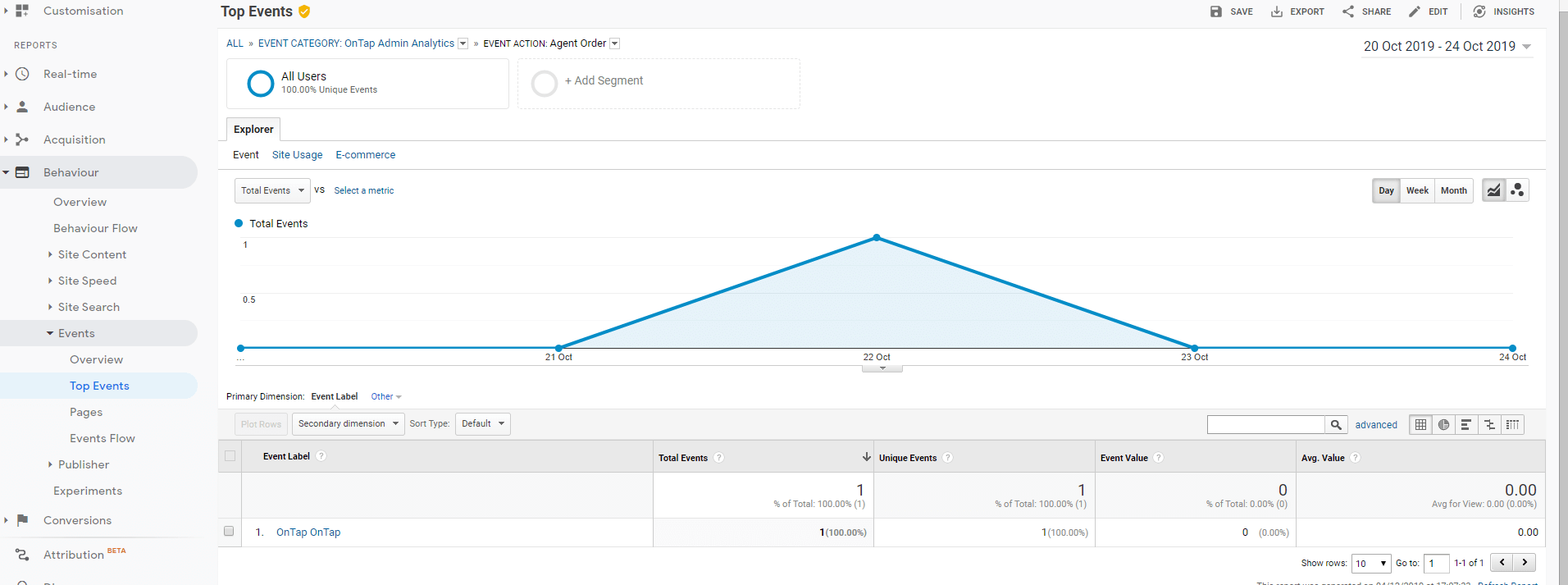This screenshot has width=1568, height=585.
Task: Tick the checkbox for OnTap OnTap row
Action: 229,531
